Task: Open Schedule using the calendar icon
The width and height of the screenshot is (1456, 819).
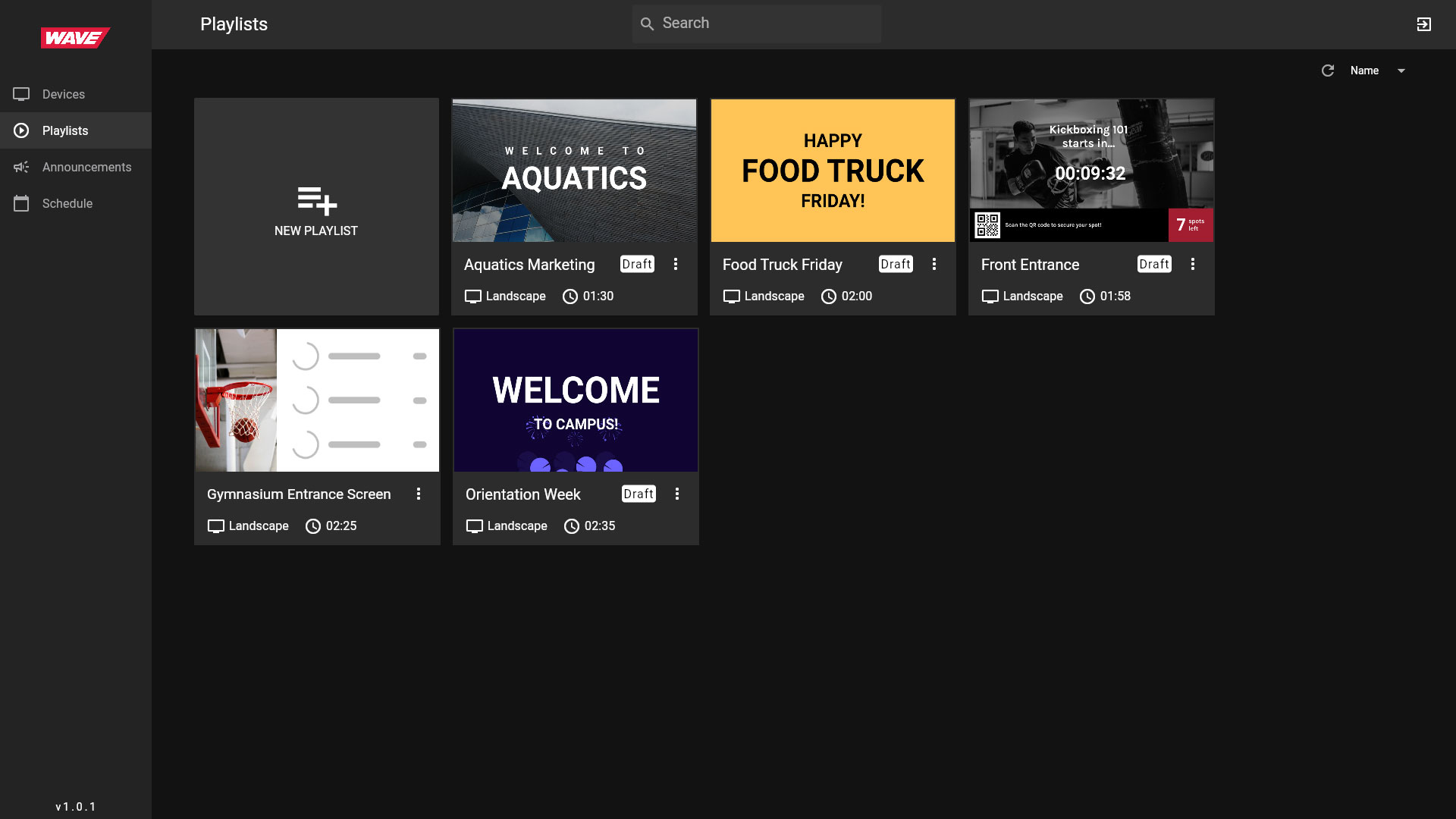Action: click(21, 203)
